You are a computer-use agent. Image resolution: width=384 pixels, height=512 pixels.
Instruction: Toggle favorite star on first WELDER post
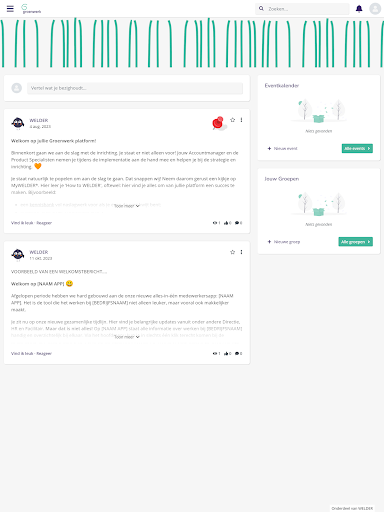232,120
